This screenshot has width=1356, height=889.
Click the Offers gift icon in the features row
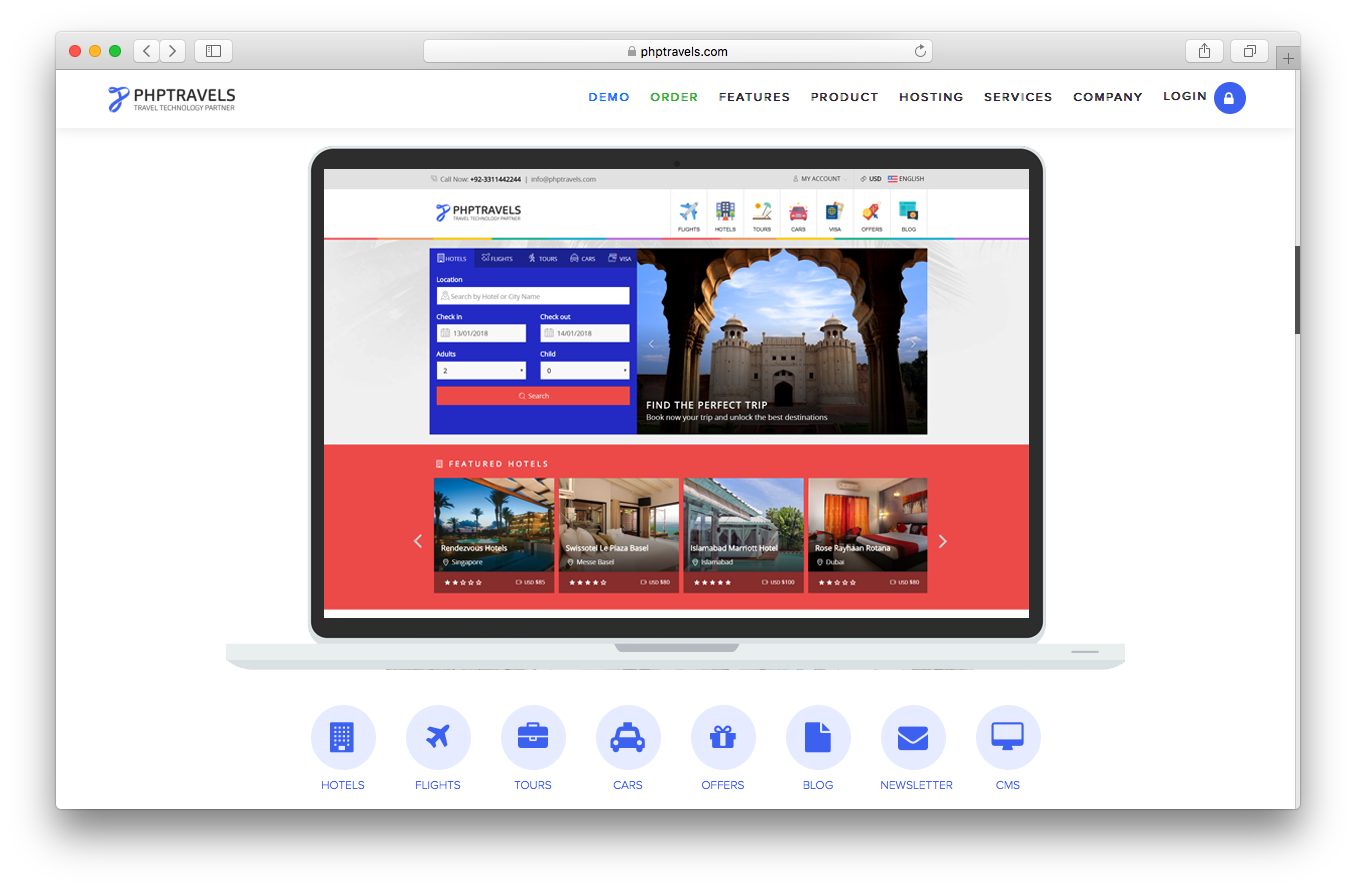[723, 736]
